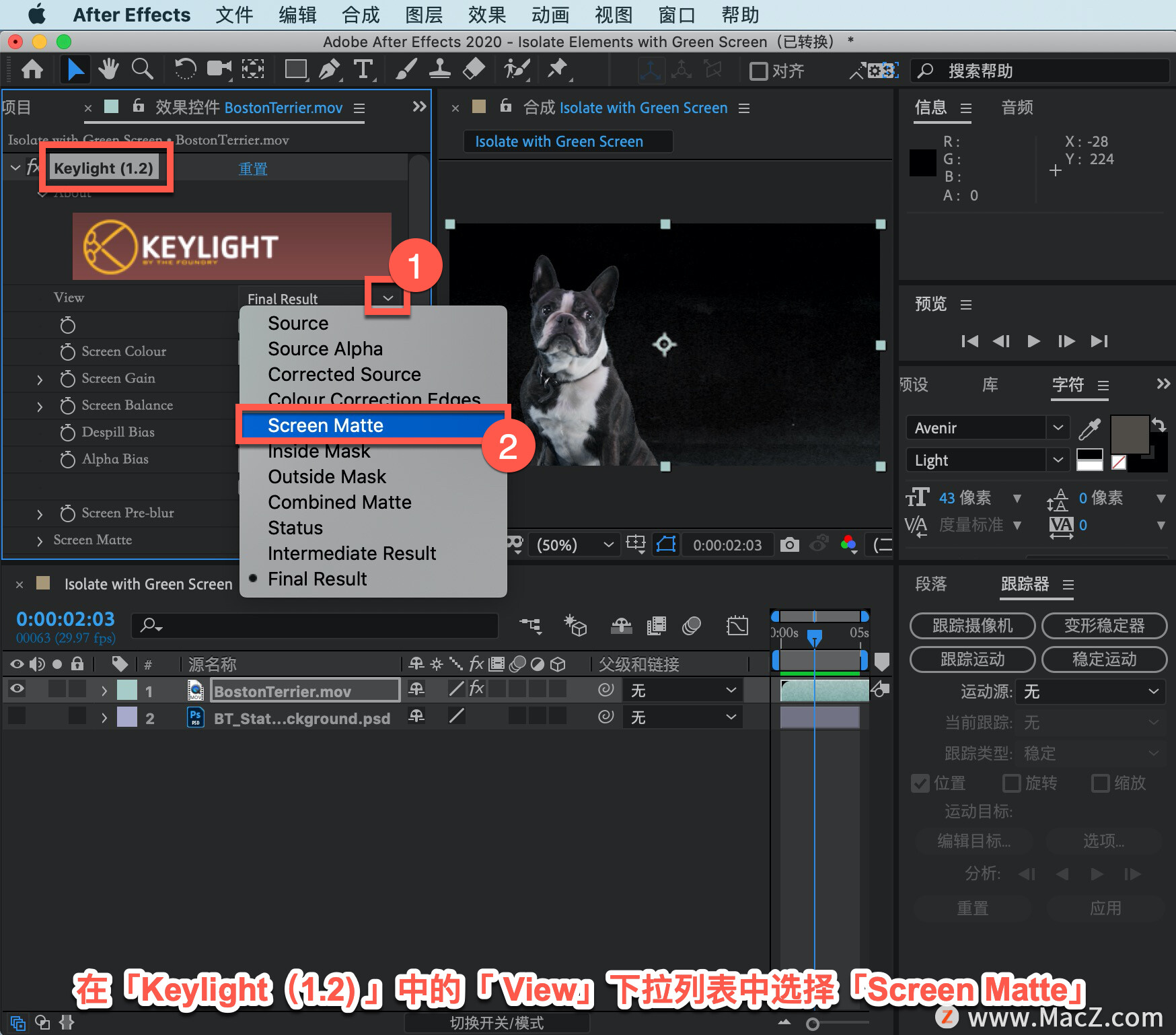Click the play button in 预览 panel

pos(1034,341)
